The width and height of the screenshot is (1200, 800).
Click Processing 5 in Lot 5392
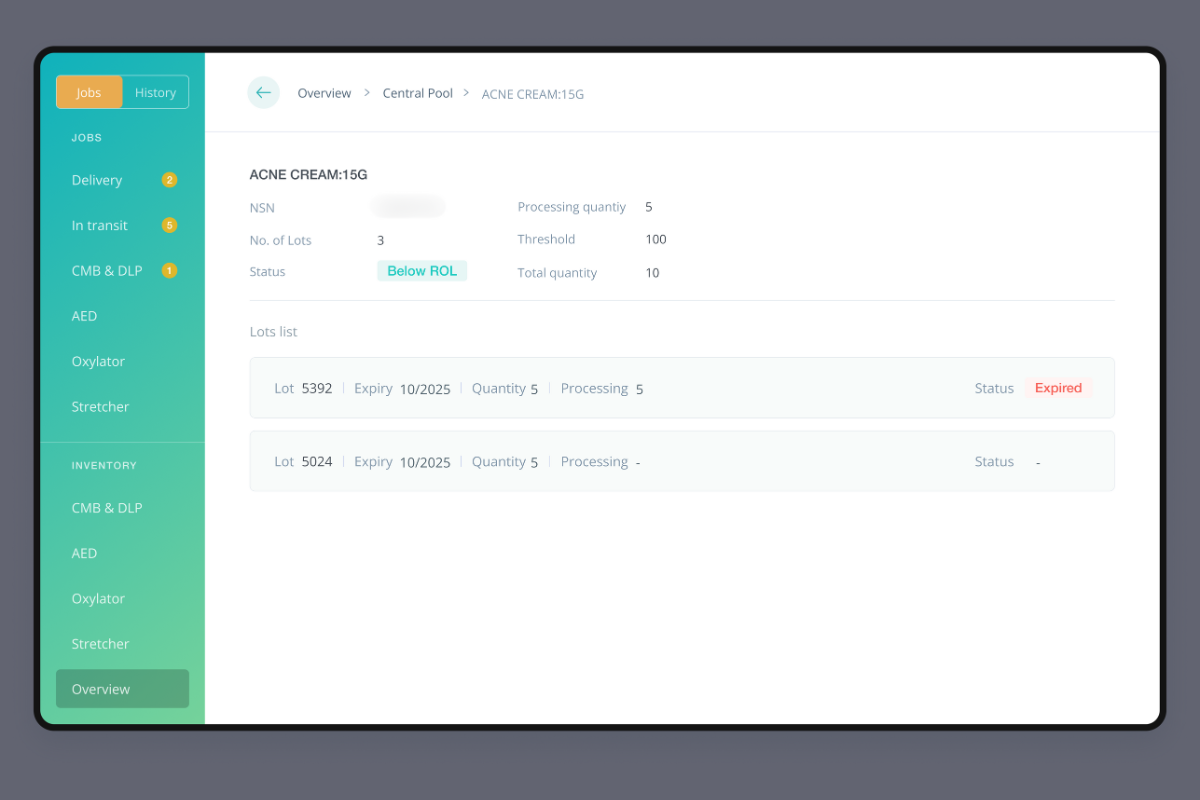click(x=602, y=389)
